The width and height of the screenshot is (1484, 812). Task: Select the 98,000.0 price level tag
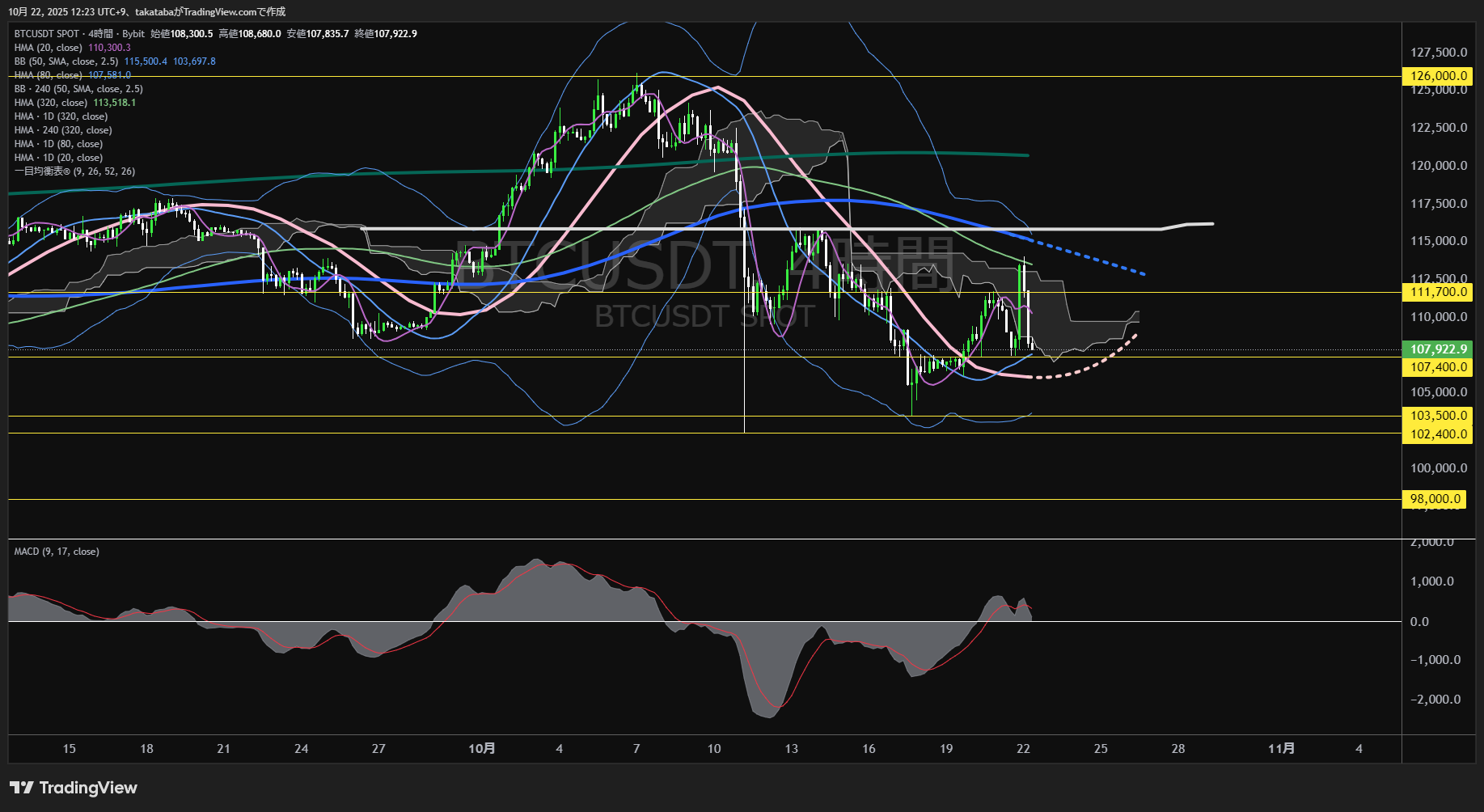1435,499
